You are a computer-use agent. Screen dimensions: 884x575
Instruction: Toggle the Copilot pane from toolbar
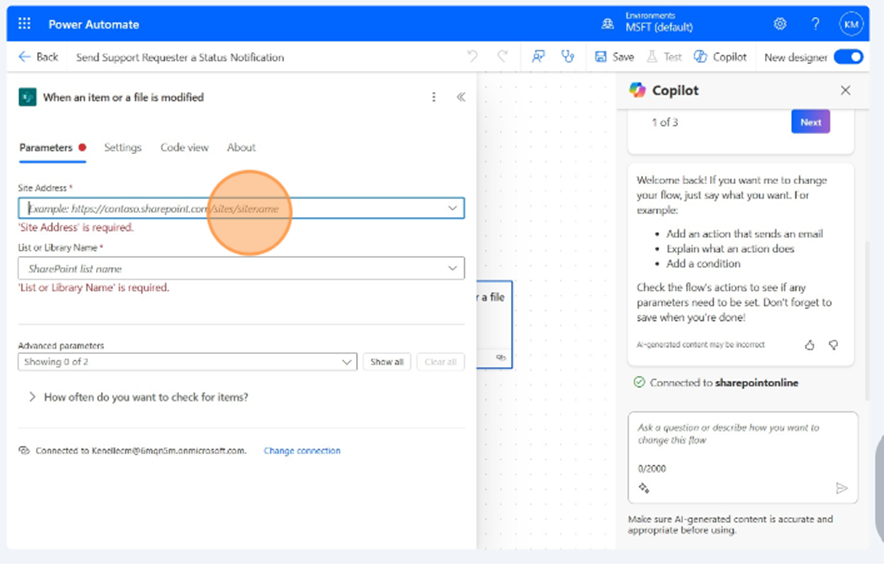click(x=720, y=57)
